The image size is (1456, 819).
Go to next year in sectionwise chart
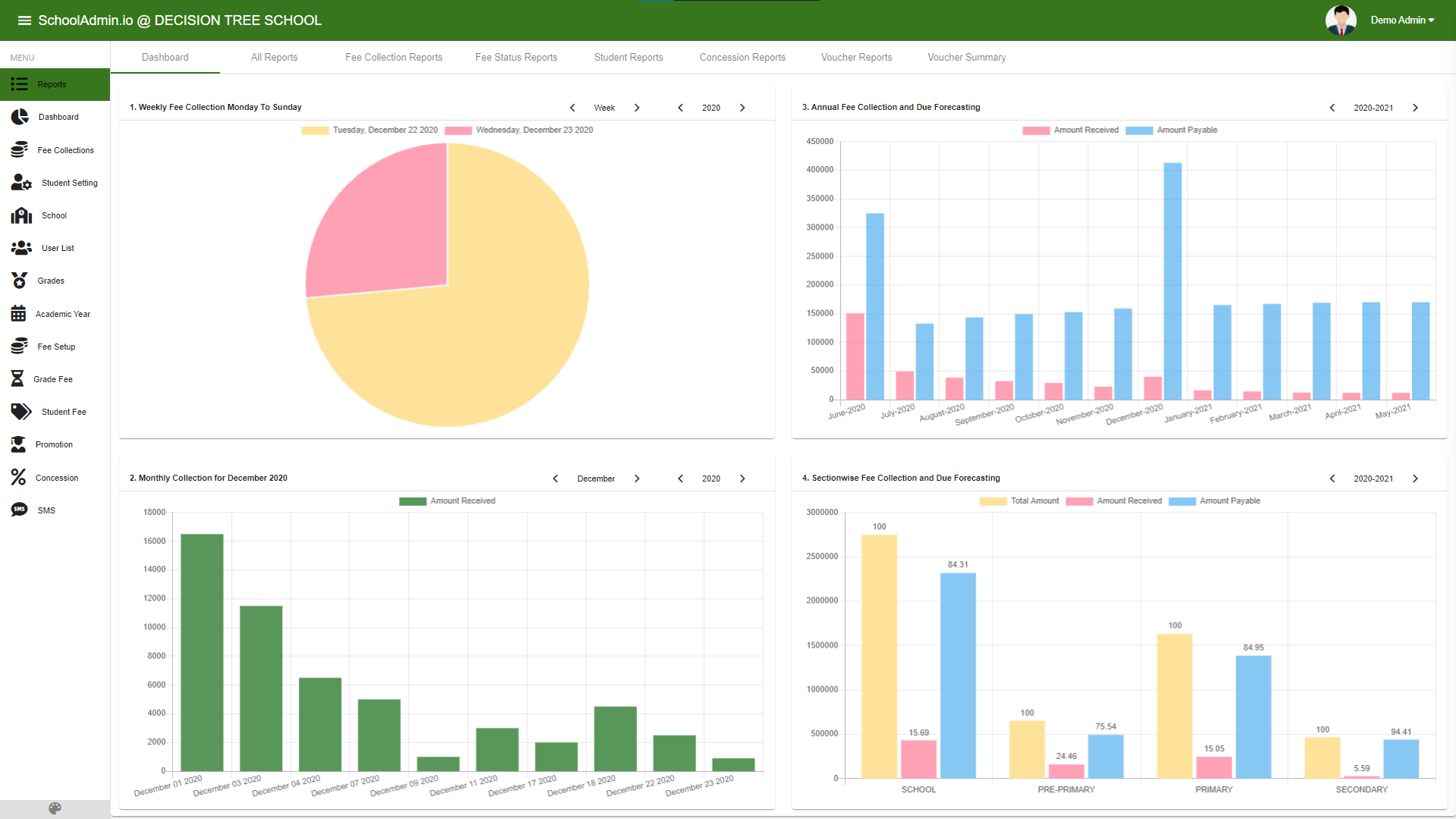1415,479
